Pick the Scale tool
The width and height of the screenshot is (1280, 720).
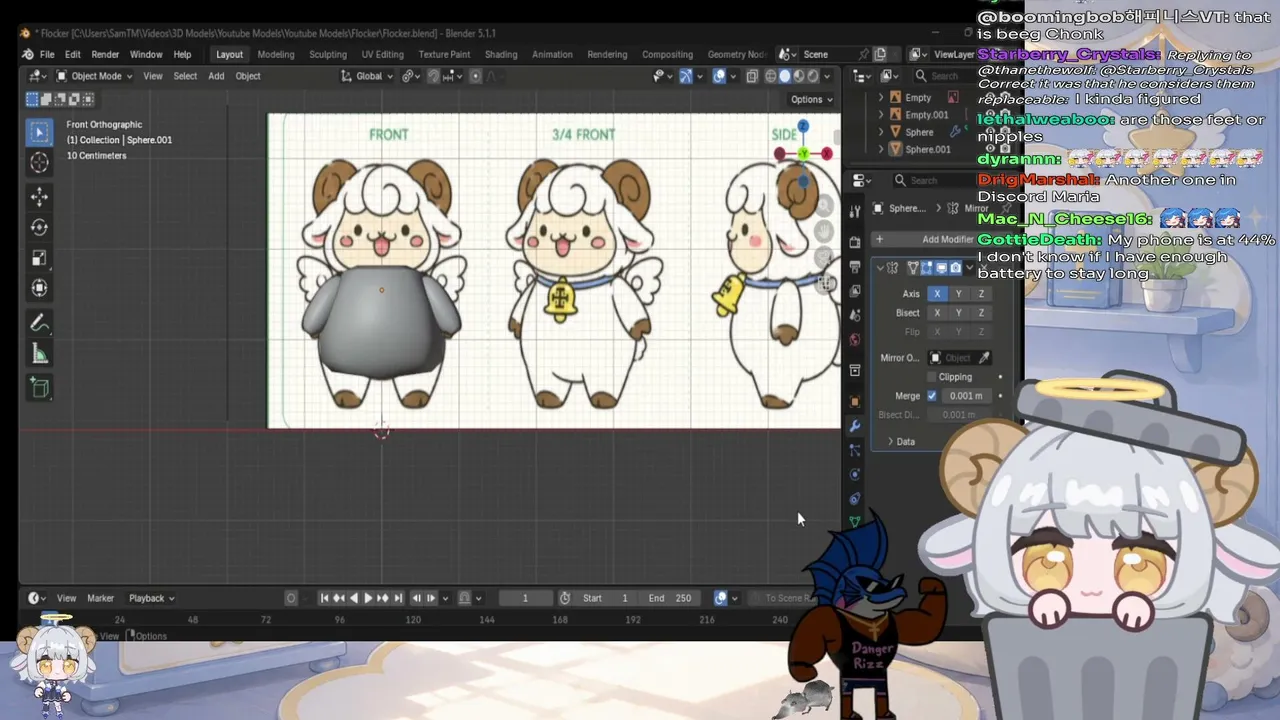[39, 257]
